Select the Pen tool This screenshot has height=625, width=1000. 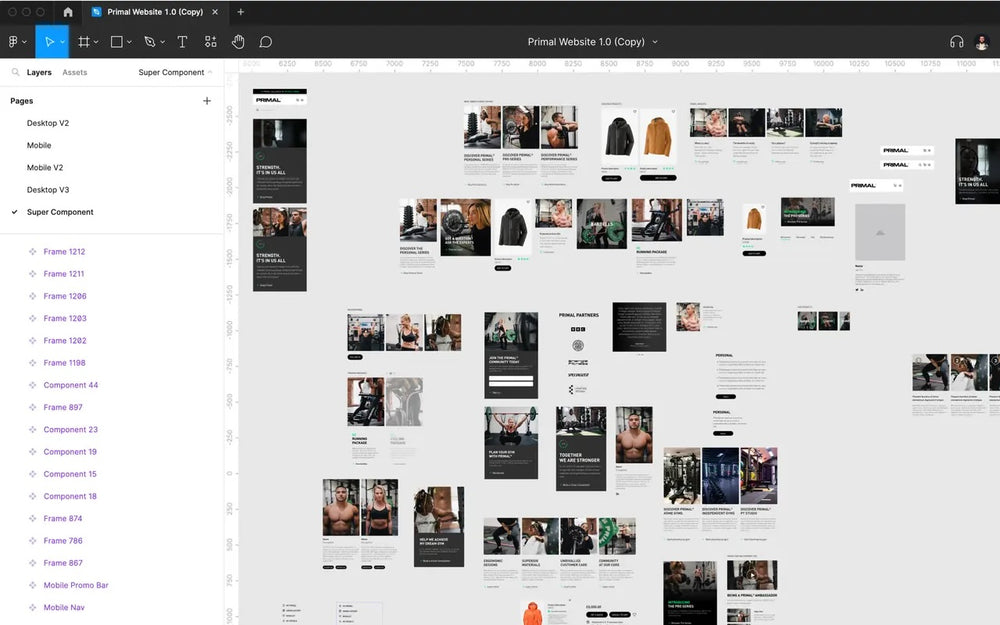point(149,42)
